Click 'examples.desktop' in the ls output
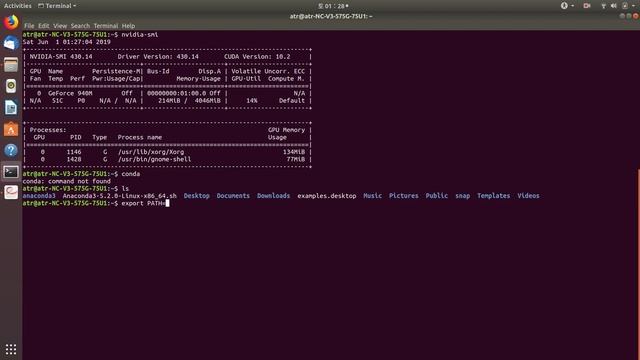640x360 pixels. coord(327,196)
